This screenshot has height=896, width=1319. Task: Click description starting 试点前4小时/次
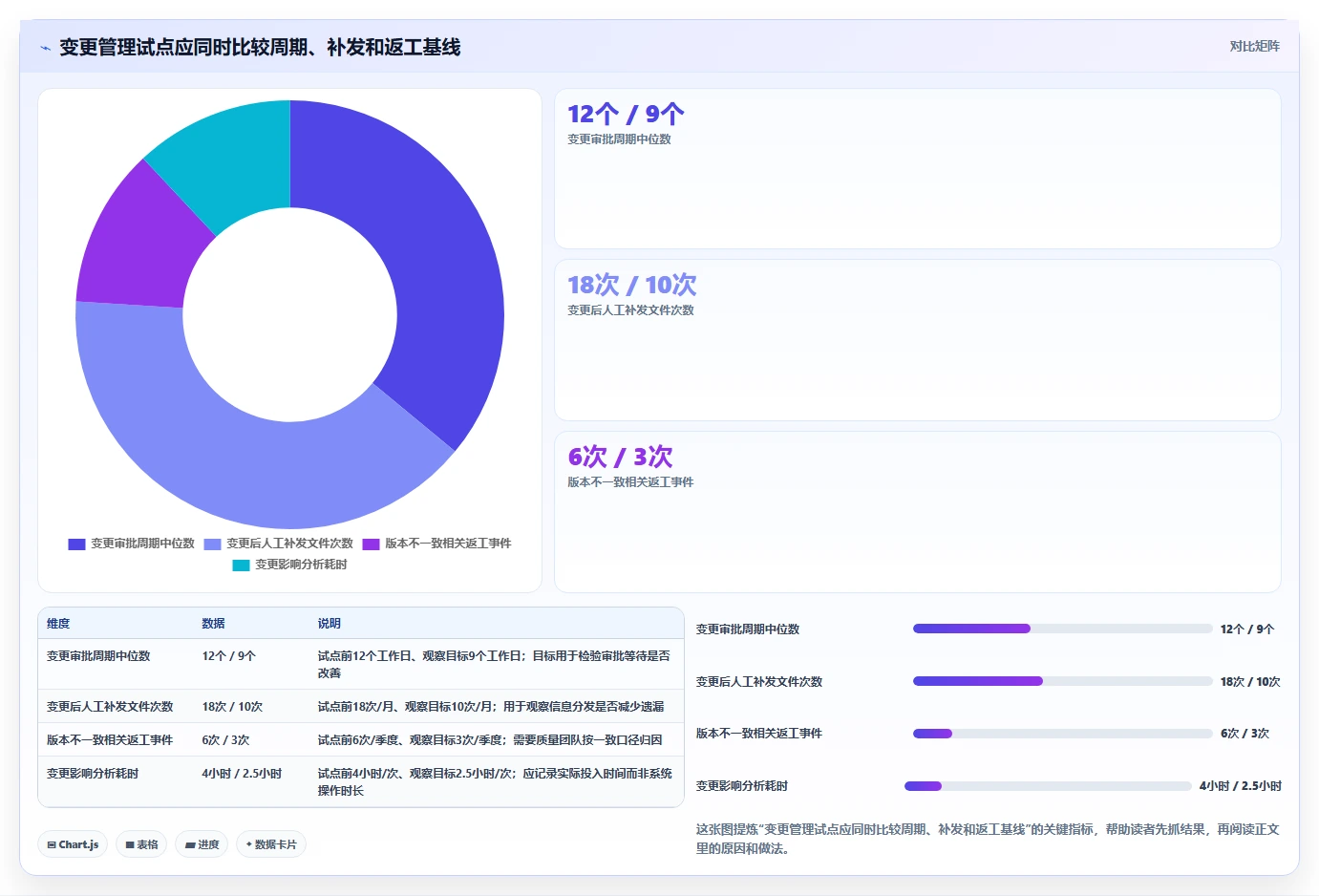(495, 782)
